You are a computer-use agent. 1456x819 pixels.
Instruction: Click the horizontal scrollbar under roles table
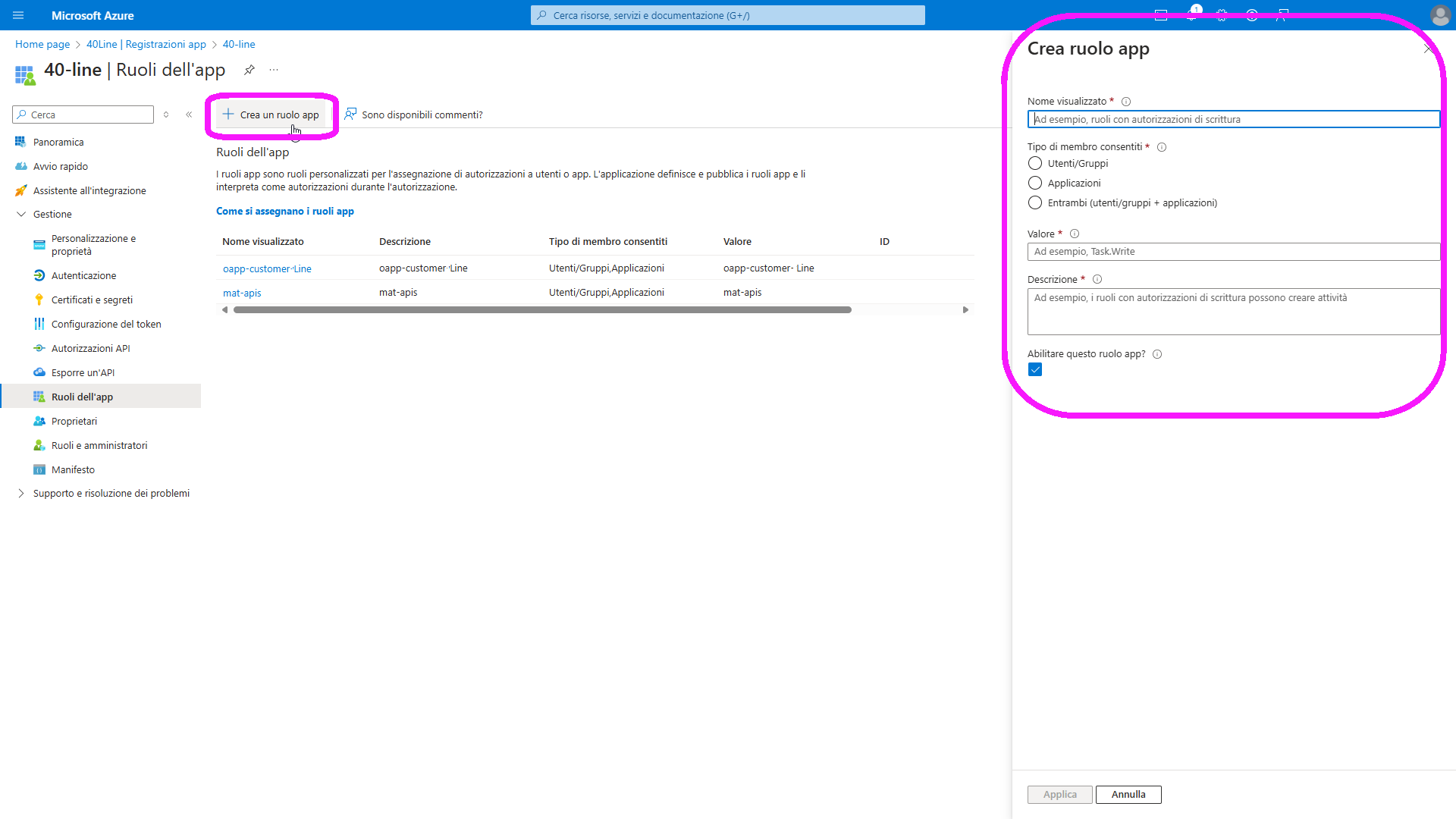click(542, 310)
